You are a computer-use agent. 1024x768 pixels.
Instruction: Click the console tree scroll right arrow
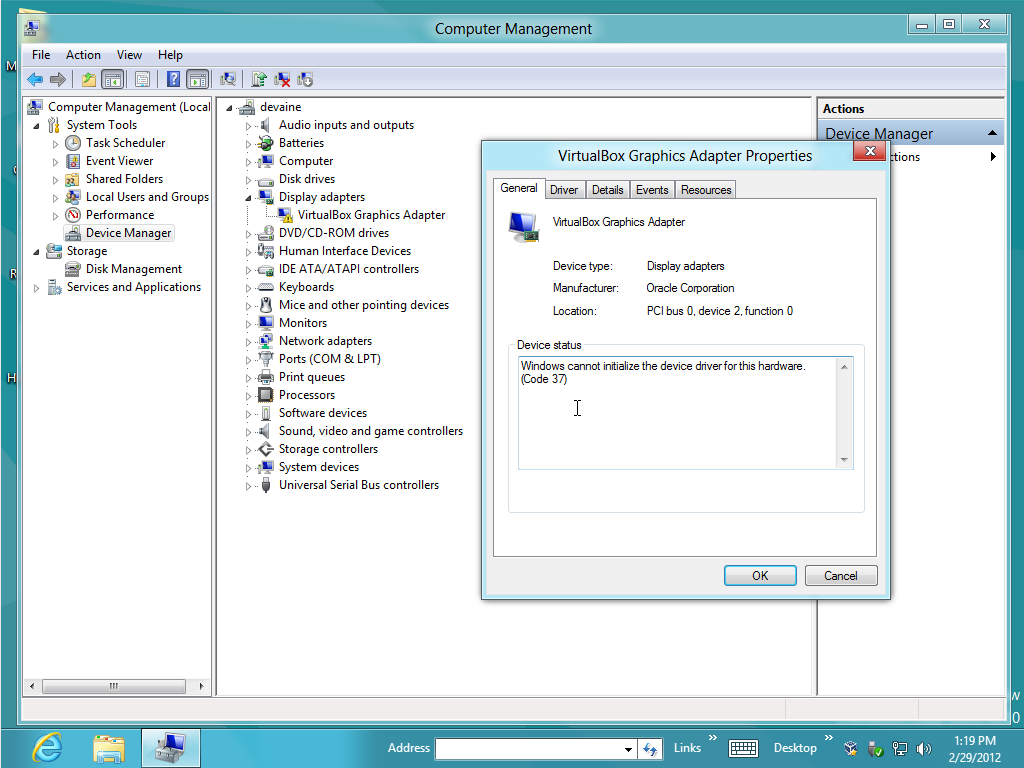(x=201, y=686)
